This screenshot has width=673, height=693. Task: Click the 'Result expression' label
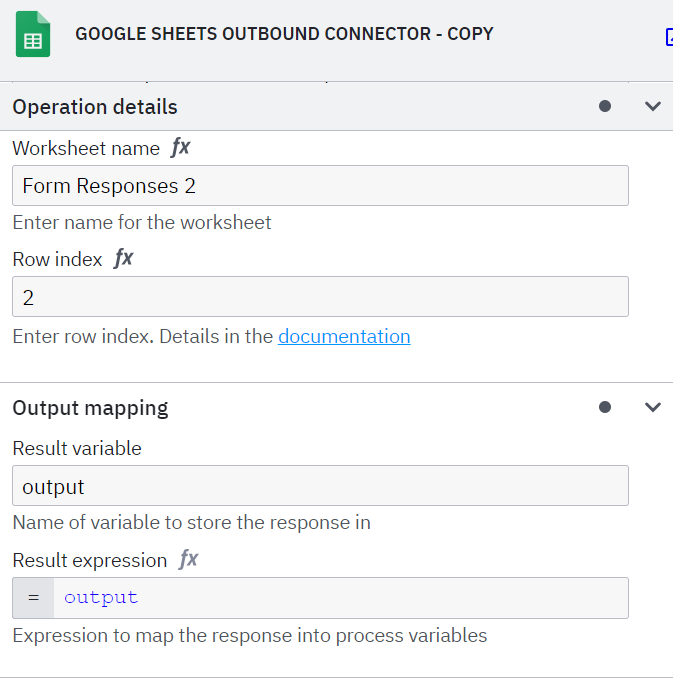coord(90,560)
